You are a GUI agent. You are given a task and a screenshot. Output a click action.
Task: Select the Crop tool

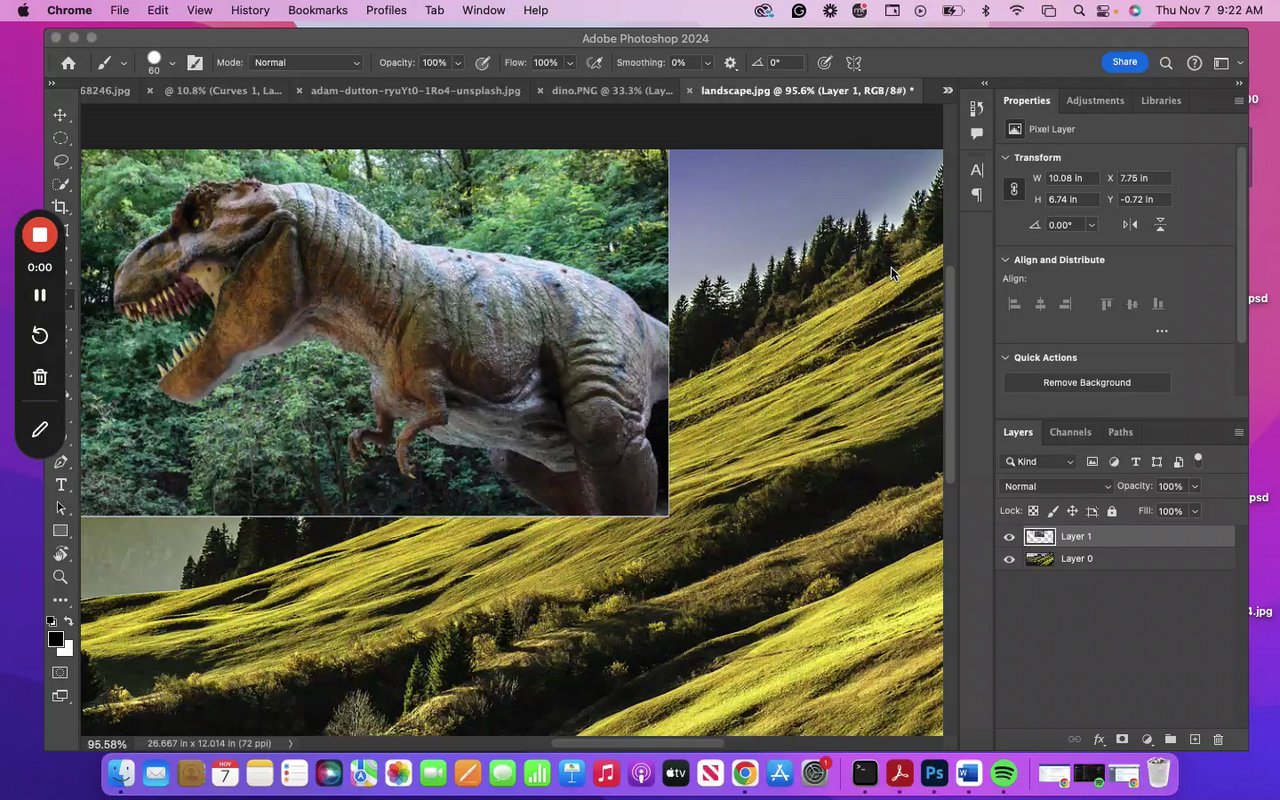(x=60, y=207)
